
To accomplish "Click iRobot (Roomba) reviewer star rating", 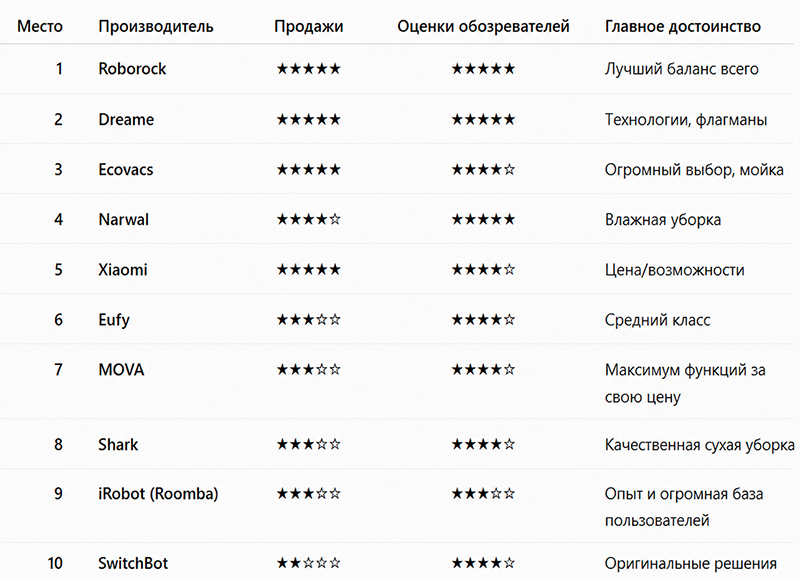I will 483,494.
